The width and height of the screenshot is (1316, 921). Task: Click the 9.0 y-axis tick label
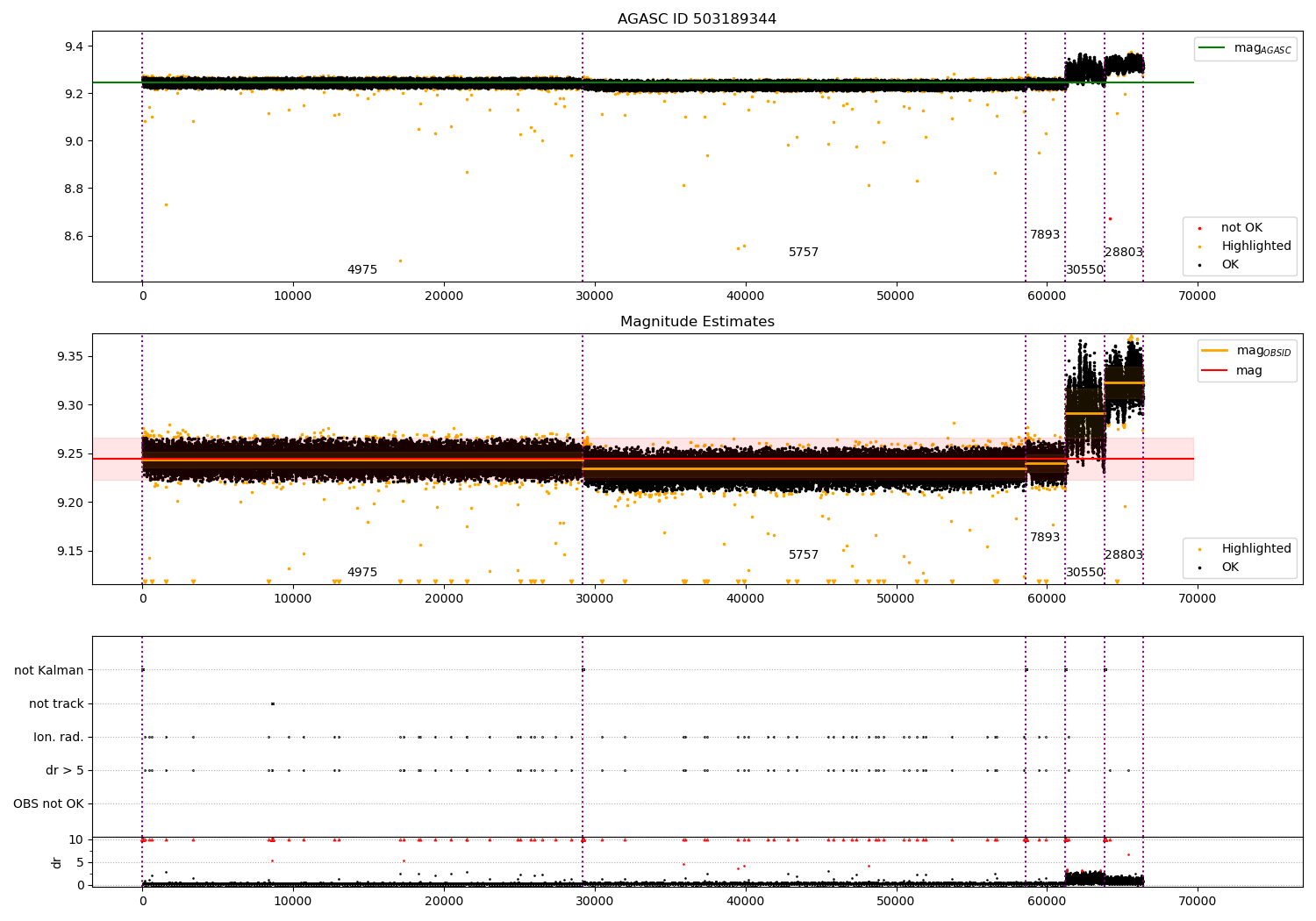click(x=74, y=141)
